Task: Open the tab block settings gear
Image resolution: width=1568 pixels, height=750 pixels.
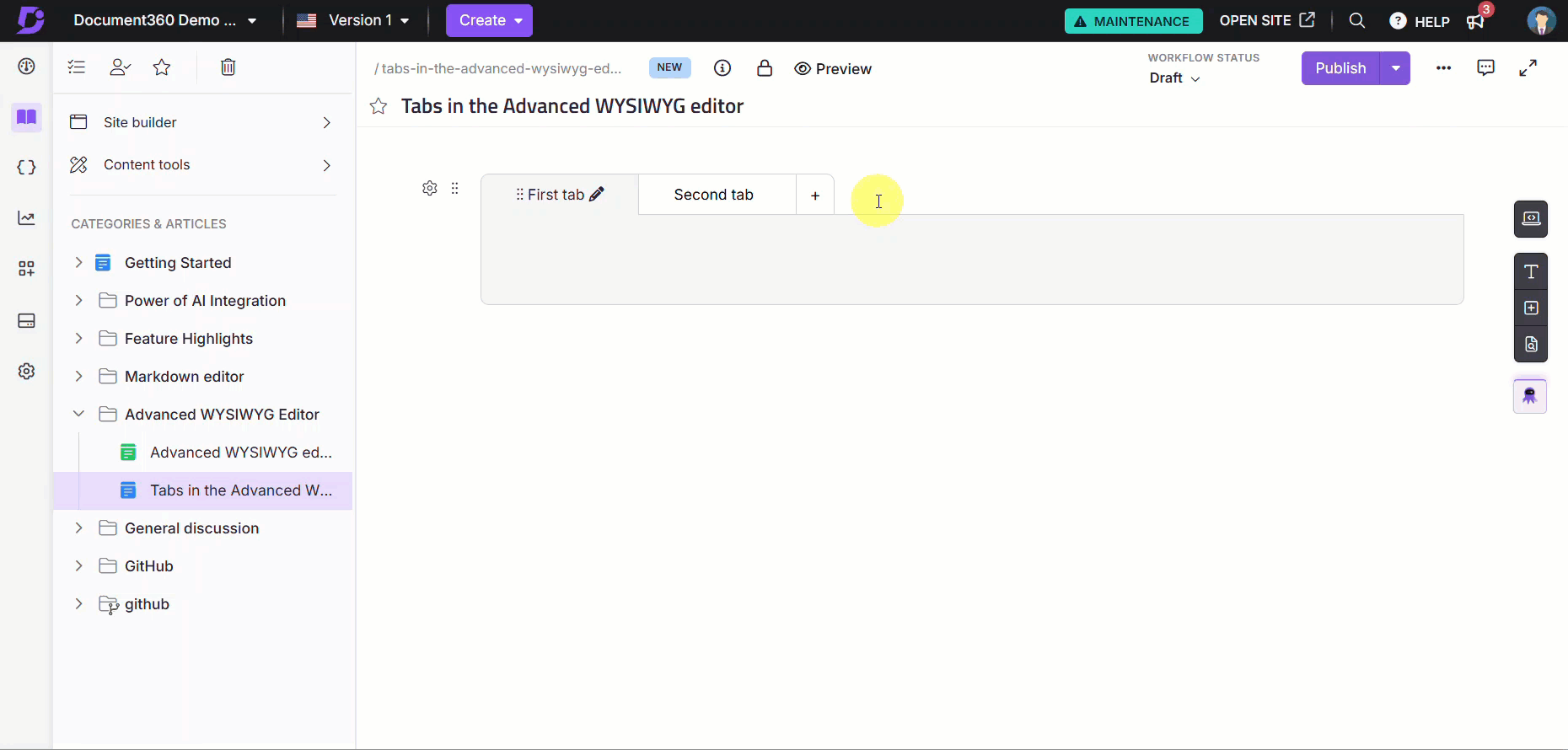Action: pos(430,188)
